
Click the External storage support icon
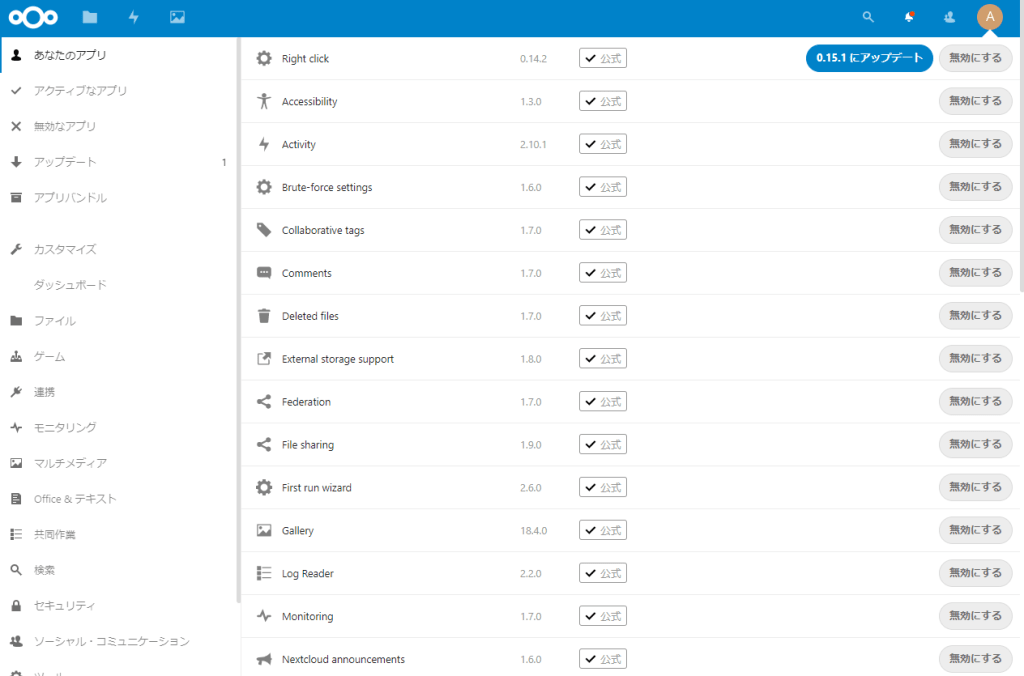pyautogui.click(x=264, y=359)
